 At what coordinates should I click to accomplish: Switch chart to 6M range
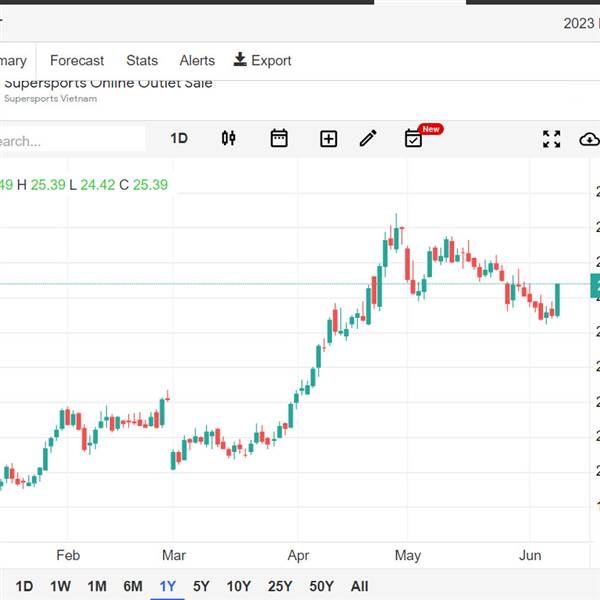click(133, 586)
